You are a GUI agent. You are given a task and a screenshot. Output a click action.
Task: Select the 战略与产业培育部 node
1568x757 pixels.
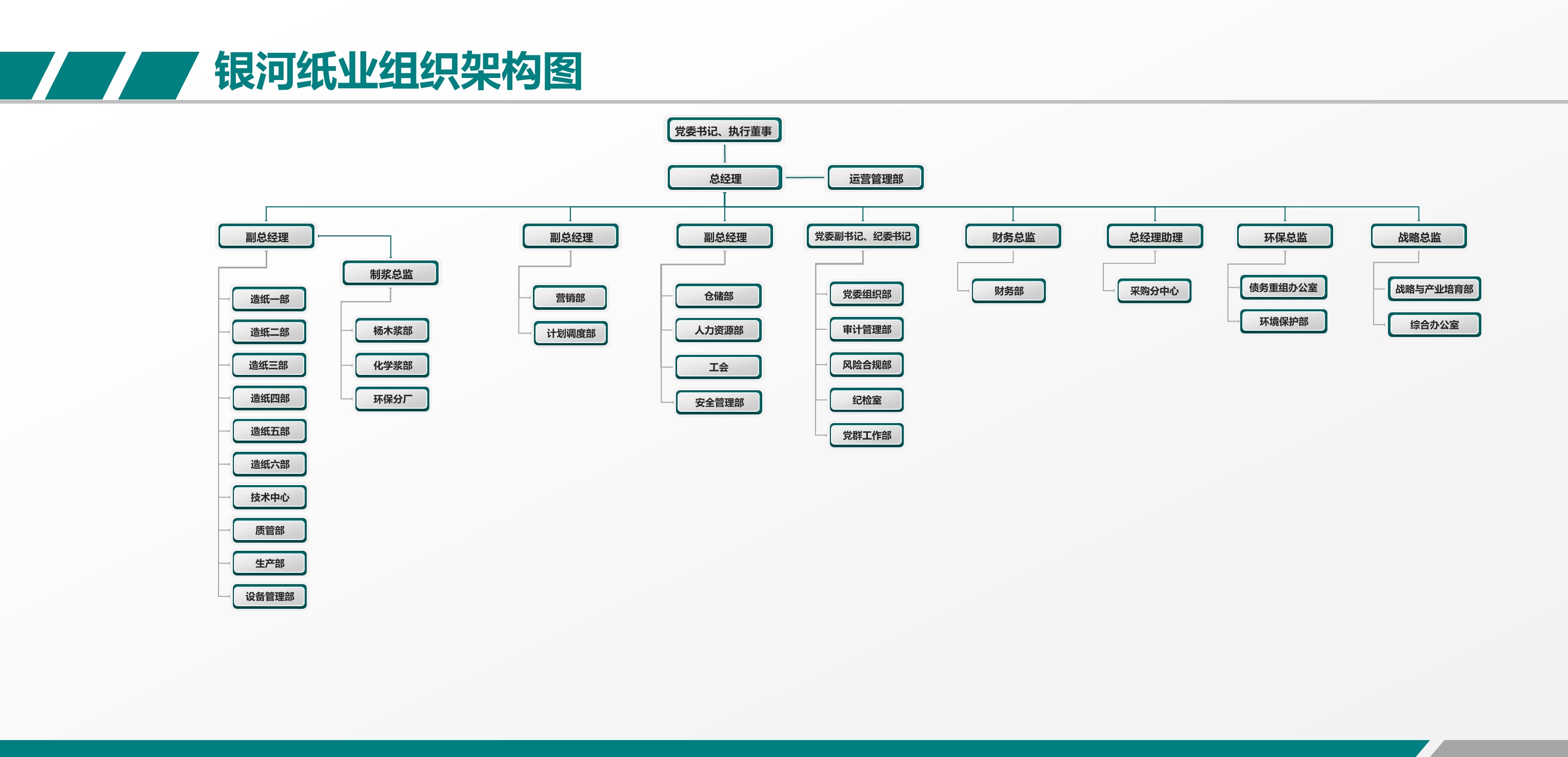[x=1434, y=288]
